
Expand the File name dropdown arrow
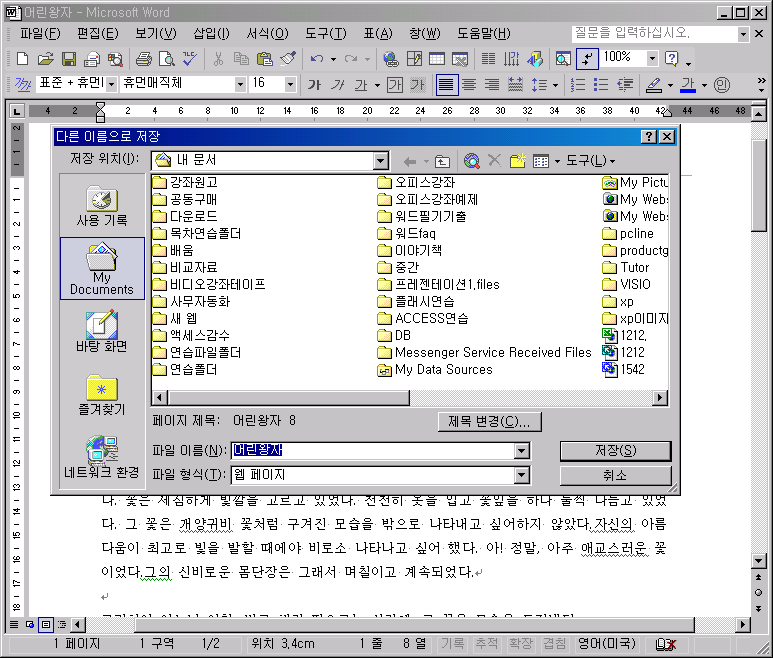522,450
